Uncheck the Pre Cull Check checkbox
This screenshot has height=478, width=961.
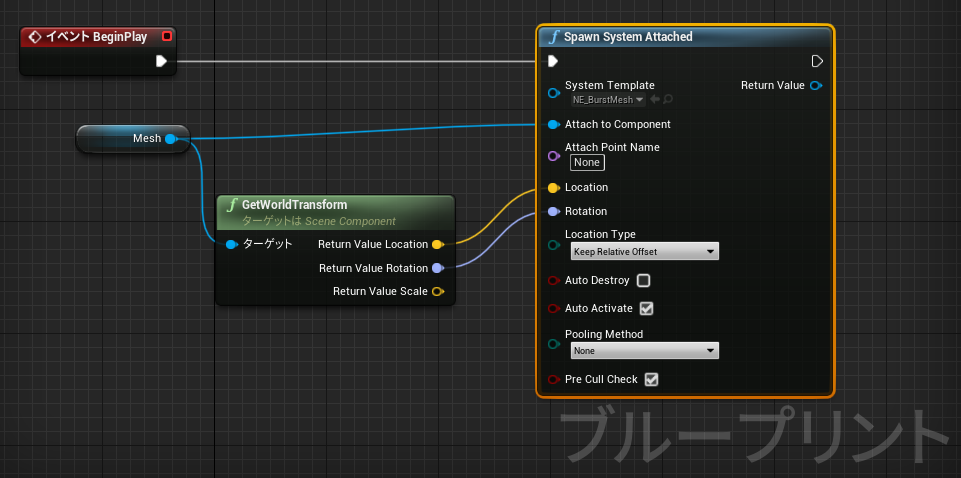(x=651, y=379)
